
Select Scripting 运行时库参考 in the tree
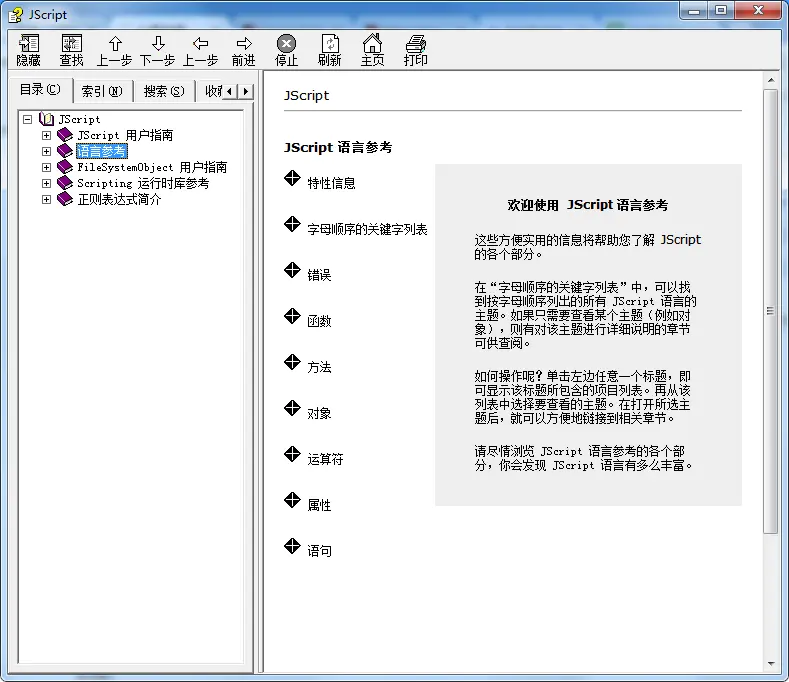142,183
